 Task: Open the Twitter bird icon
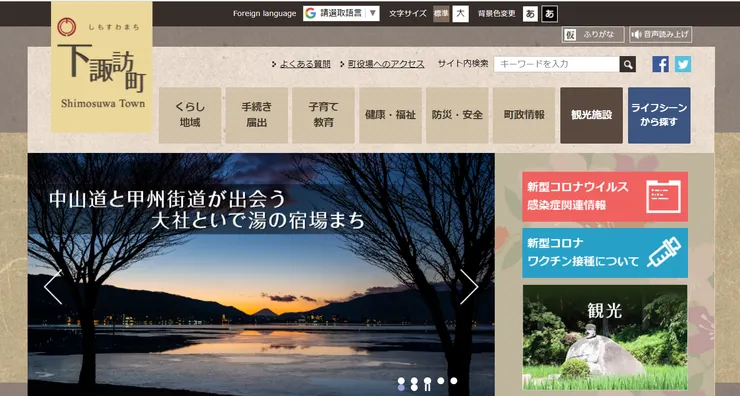point(682,64)
